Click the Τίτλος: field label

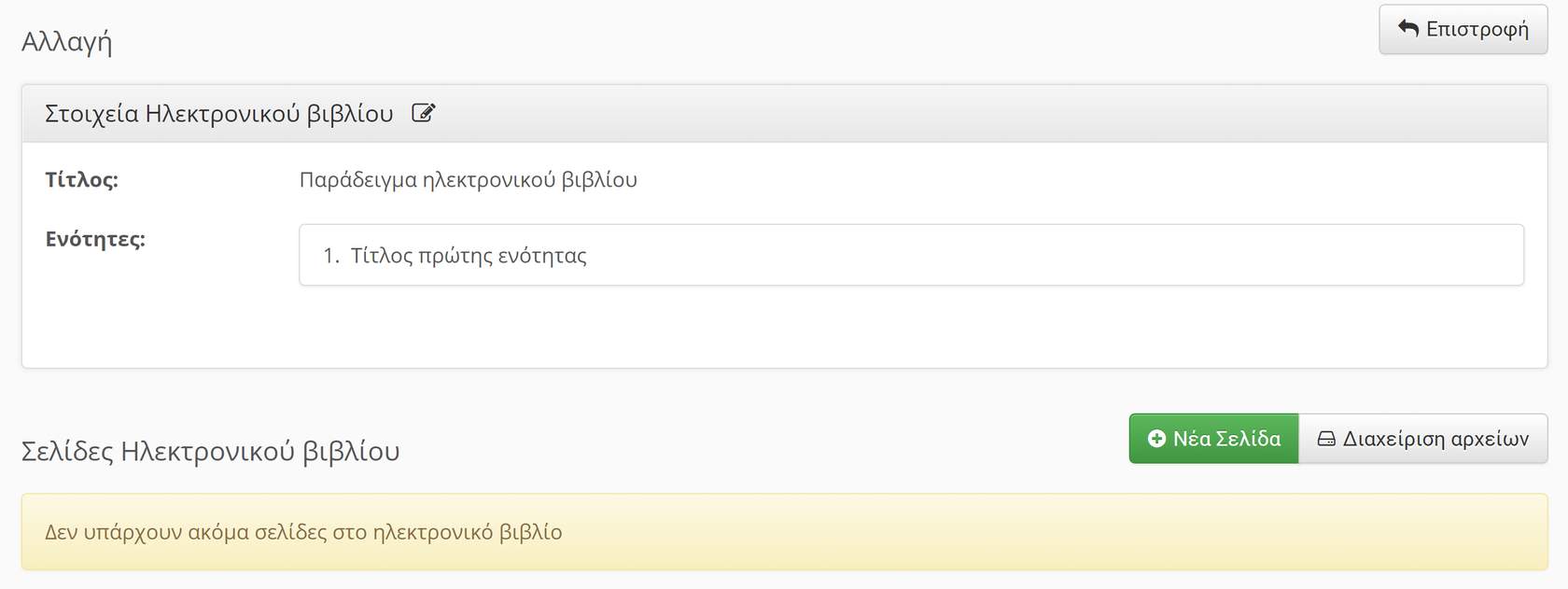pyautogui.click(x=81, y=179)
